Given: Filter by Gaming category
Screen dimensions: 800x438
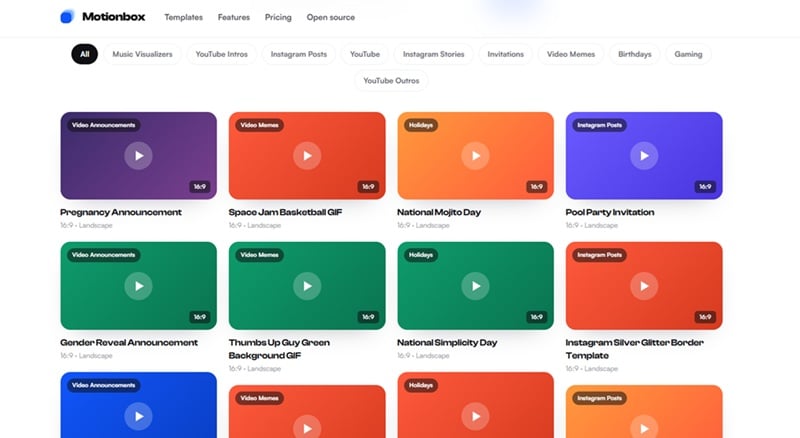Looking at the screenshot, I should coord(688,54).
